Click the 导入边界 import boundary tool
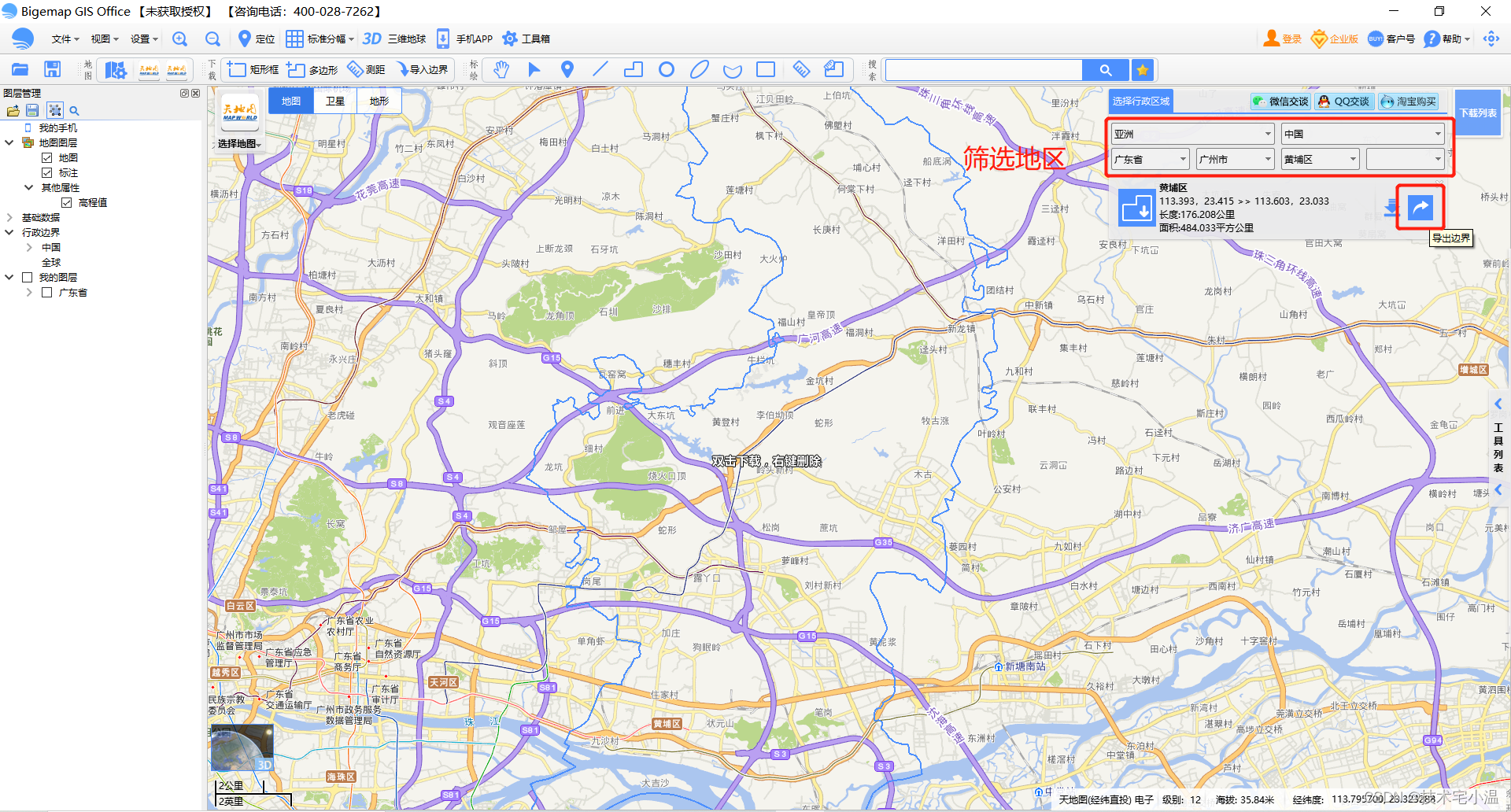This screenshot has width=1511, height=812. click(x=423, y=69)
